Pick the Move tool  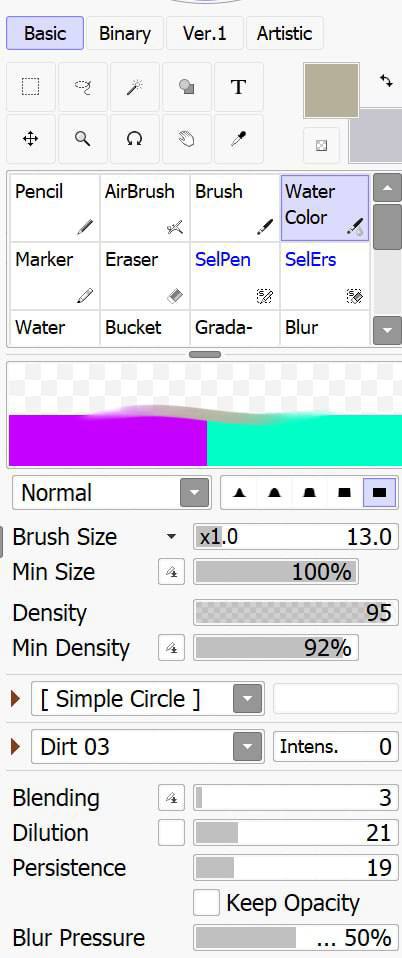pos(31,139)
